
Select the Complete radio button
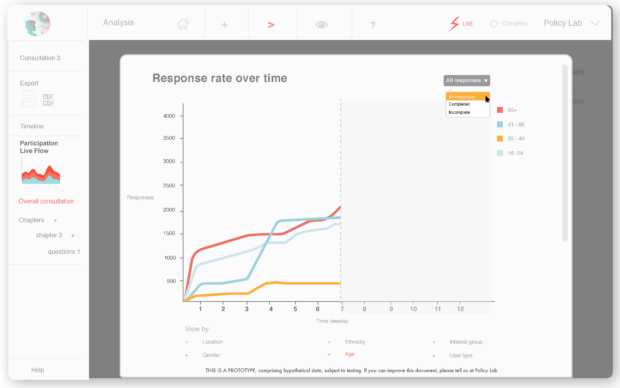point(493,24)
